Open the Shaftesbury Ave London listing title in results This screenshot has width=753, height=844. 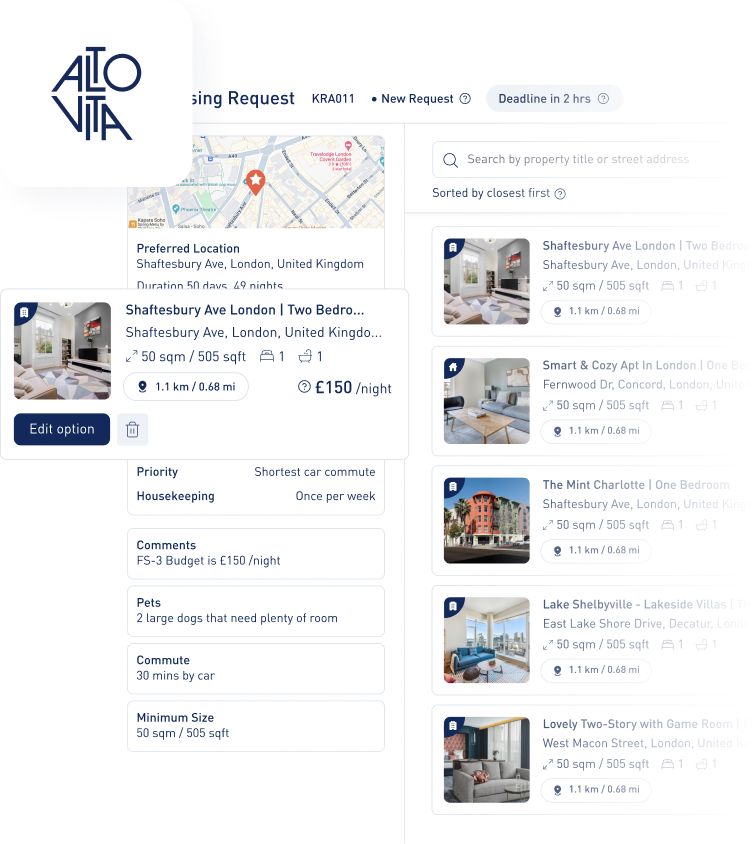click(648, 246)
